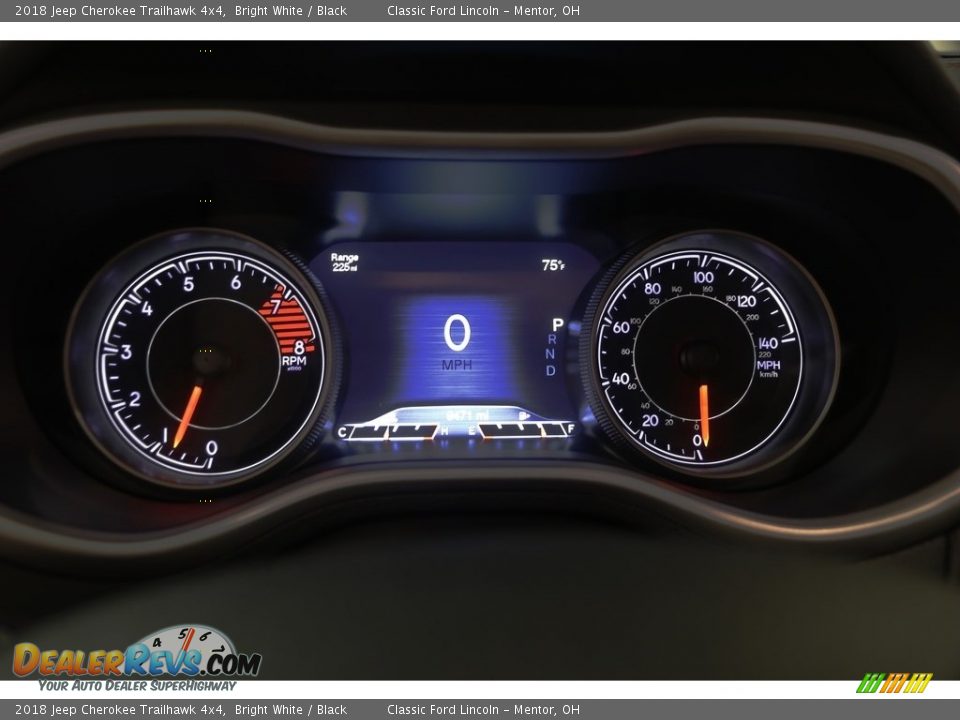Click the 75°F temperature readout
The image size is (960, 720).
coord(553,265)
